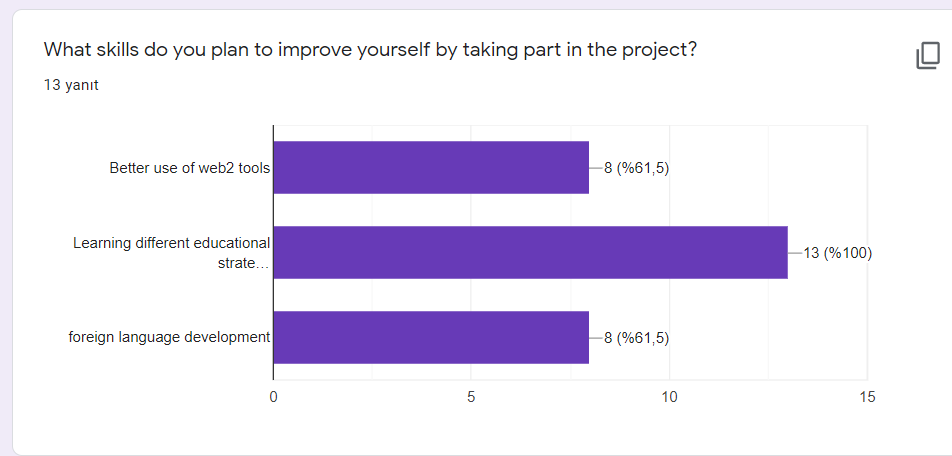Viewport: 952px width, 456px height.
Task: Click the 8 (%61,5) value beside foreign language bar
Action: tap(636, 337)
